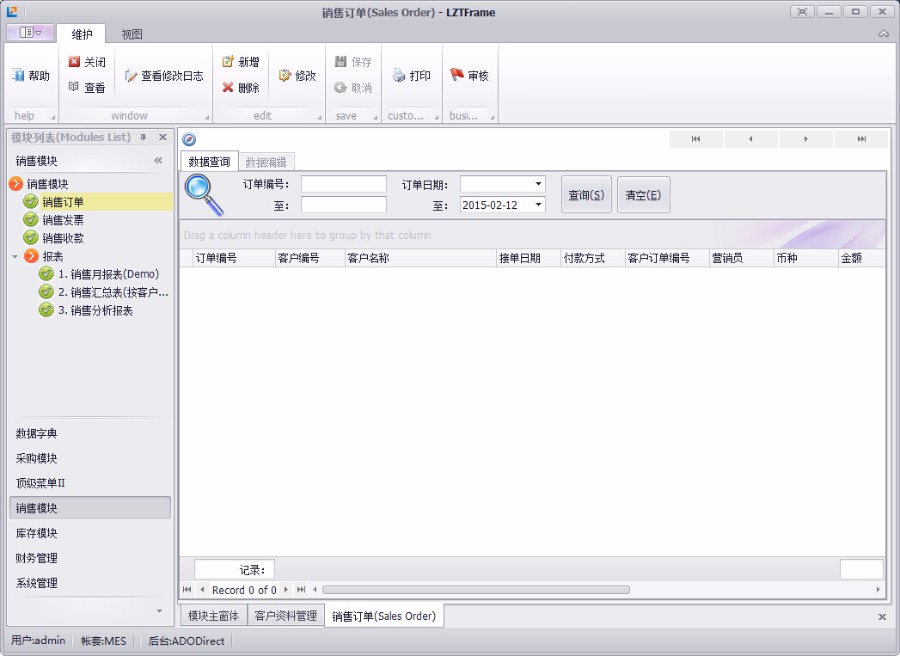The height and width of the screenshot is (656, 900).
Task: Switch to the 维护 ribbon tab
Action: coord(82,34)
